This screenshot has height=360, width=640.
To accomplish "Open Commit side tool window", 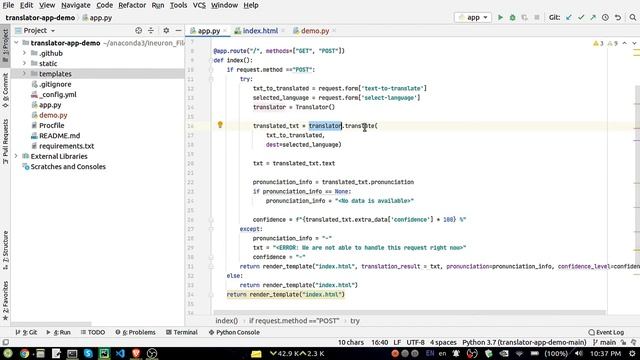I will tap(5, 91).
